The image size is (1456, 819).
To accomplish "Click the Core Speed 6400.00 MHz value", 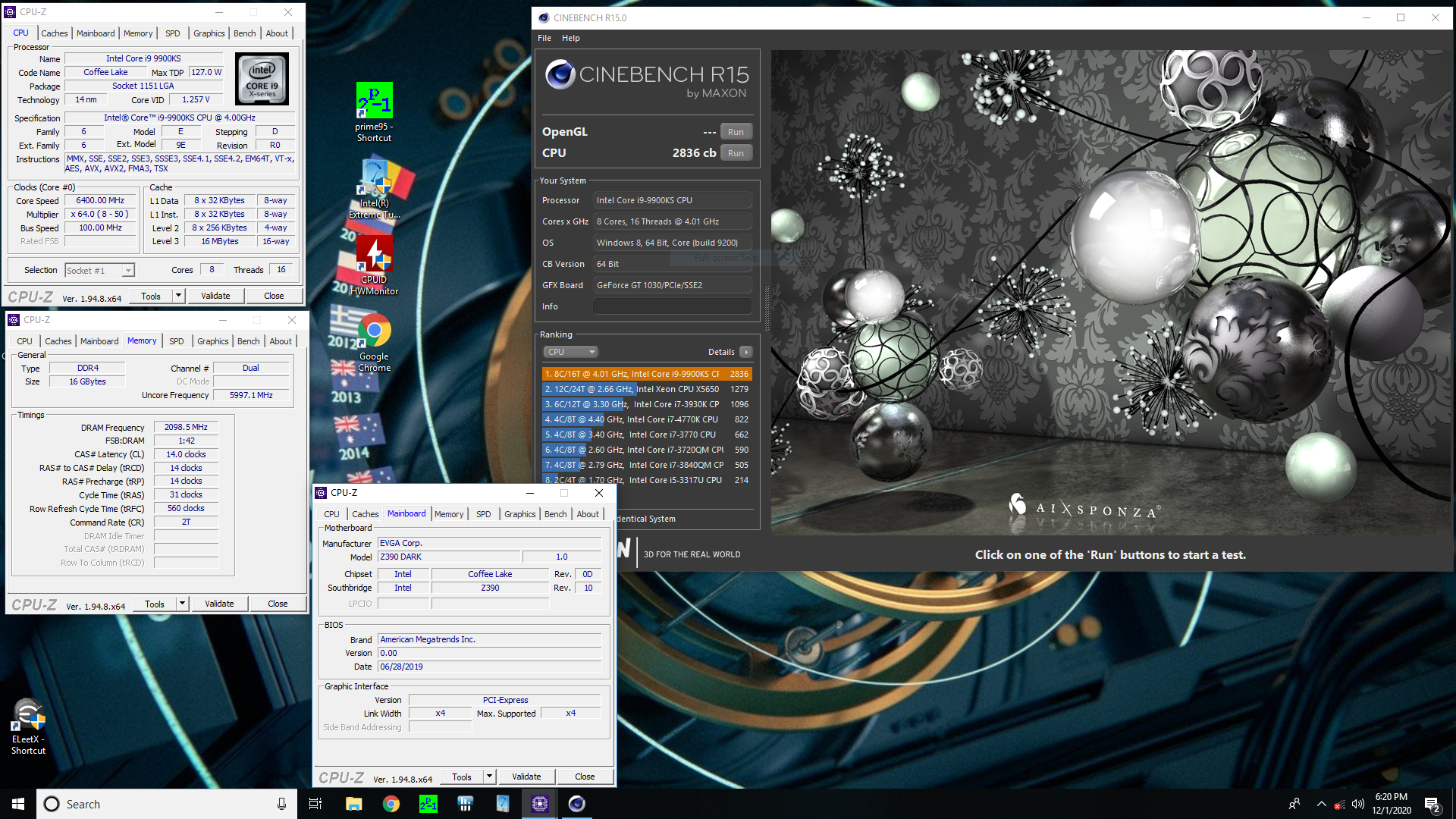I will coord(100,201).
